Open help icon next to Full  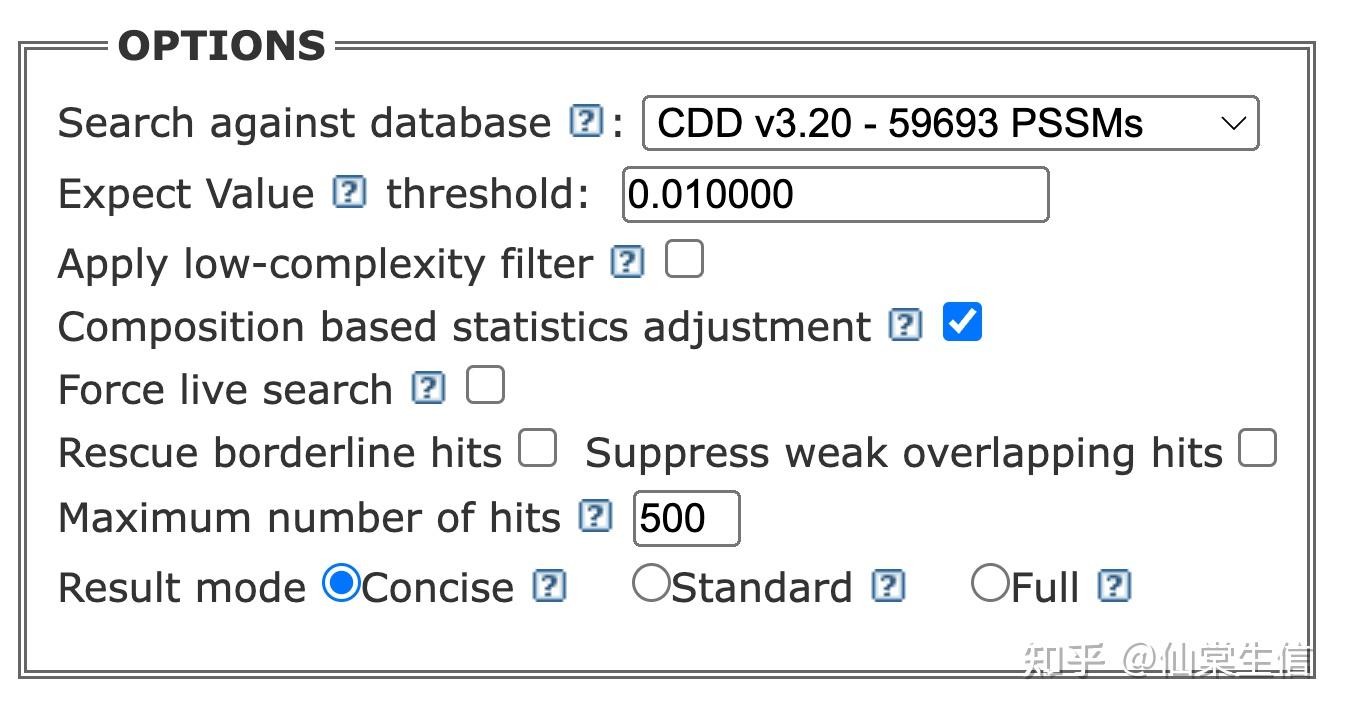point(1114,586)
